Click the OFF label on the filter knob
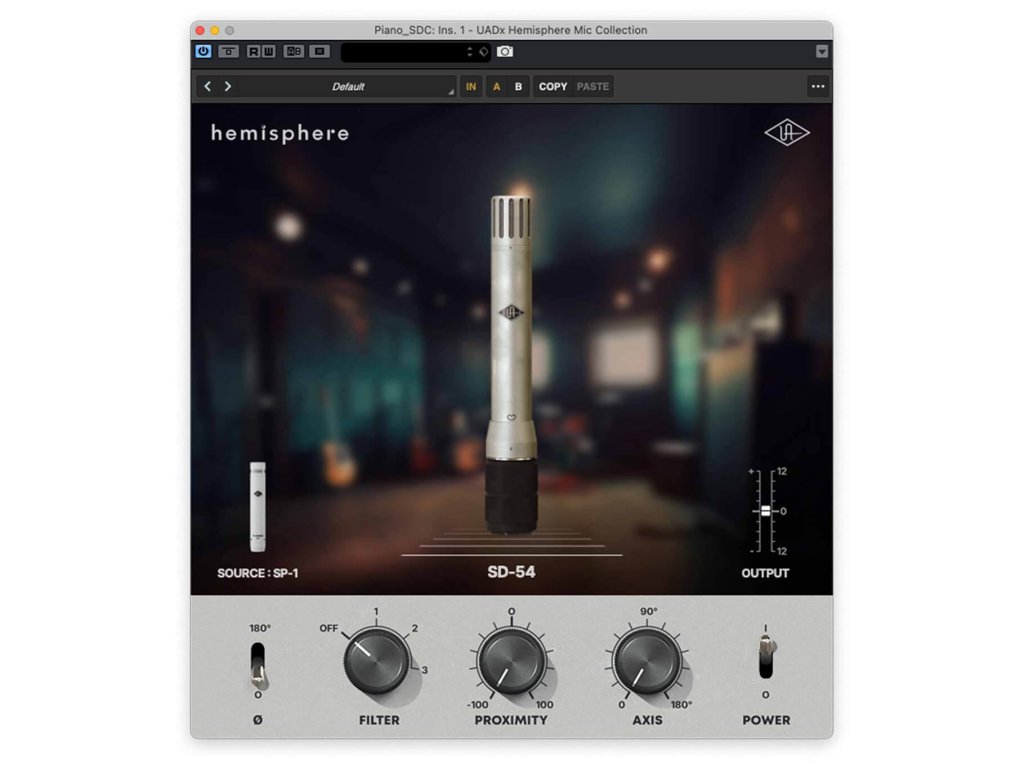The height and width of the screenshot is (768, 1024). [x=328, y=628]
